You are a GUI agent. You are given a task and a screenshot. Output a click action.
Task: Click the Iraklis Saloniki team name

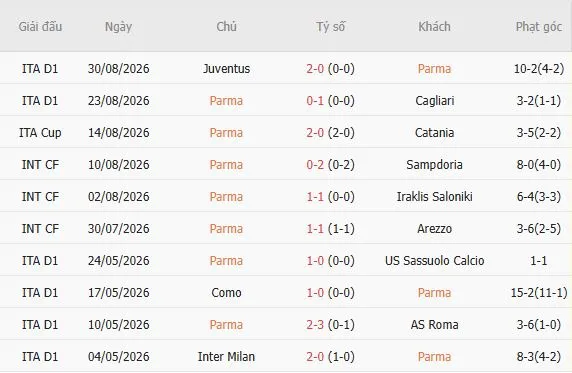(x=434, y=197)
